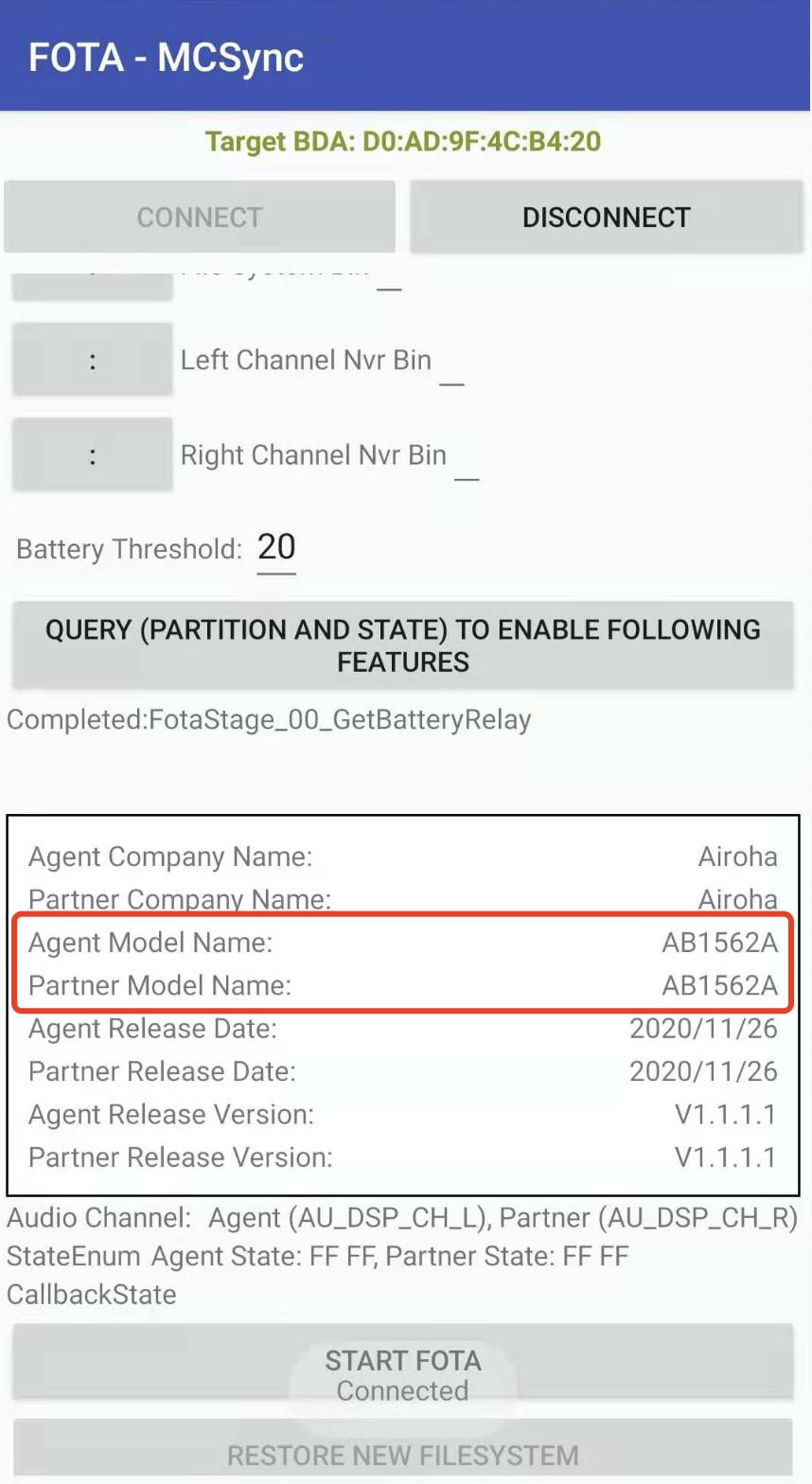Tap the Partner Model Name label
Screen dimensions: 812x1484
[x=160, y=986]
